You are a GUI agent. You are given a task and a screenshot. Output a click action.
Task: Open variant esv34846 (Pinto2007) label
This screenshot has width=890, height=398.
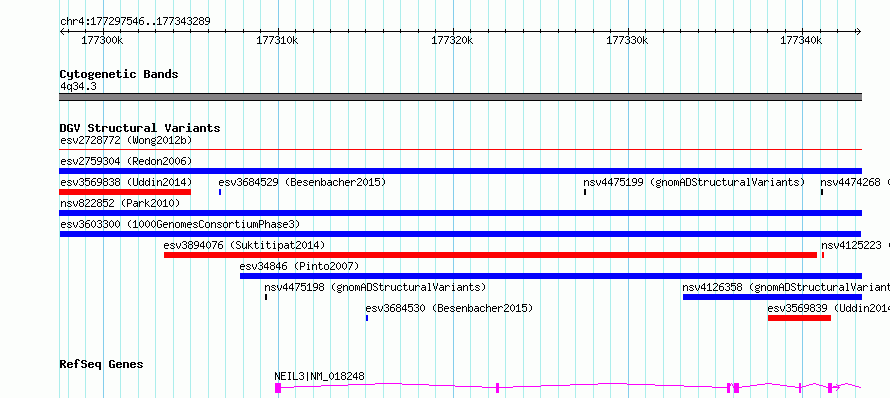coord(299,266)
